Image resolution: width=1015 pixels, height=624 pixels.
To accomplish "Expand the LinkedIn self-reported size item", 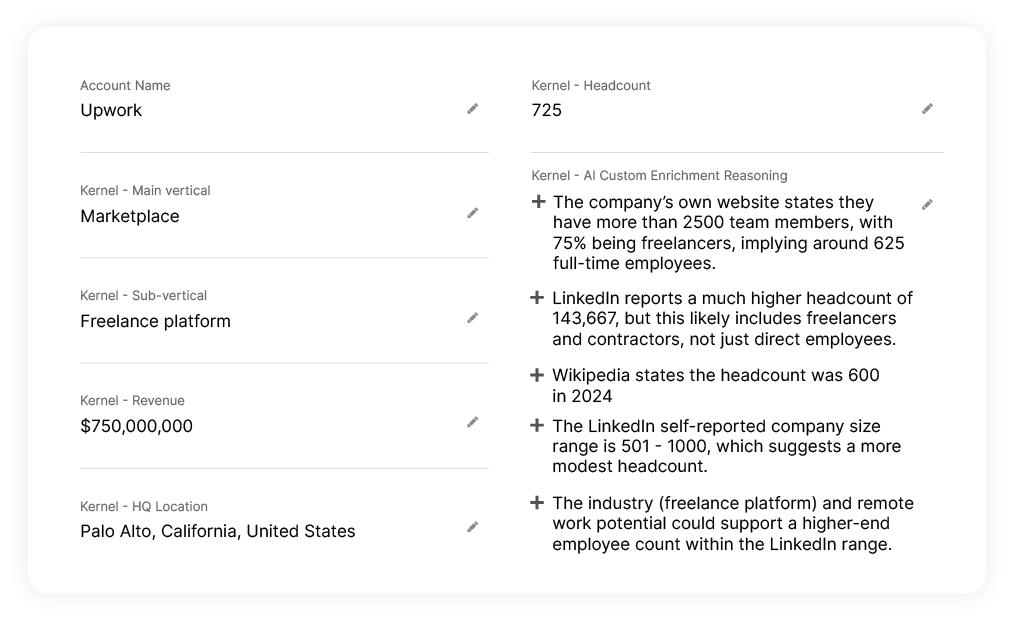I will [537, 425].
